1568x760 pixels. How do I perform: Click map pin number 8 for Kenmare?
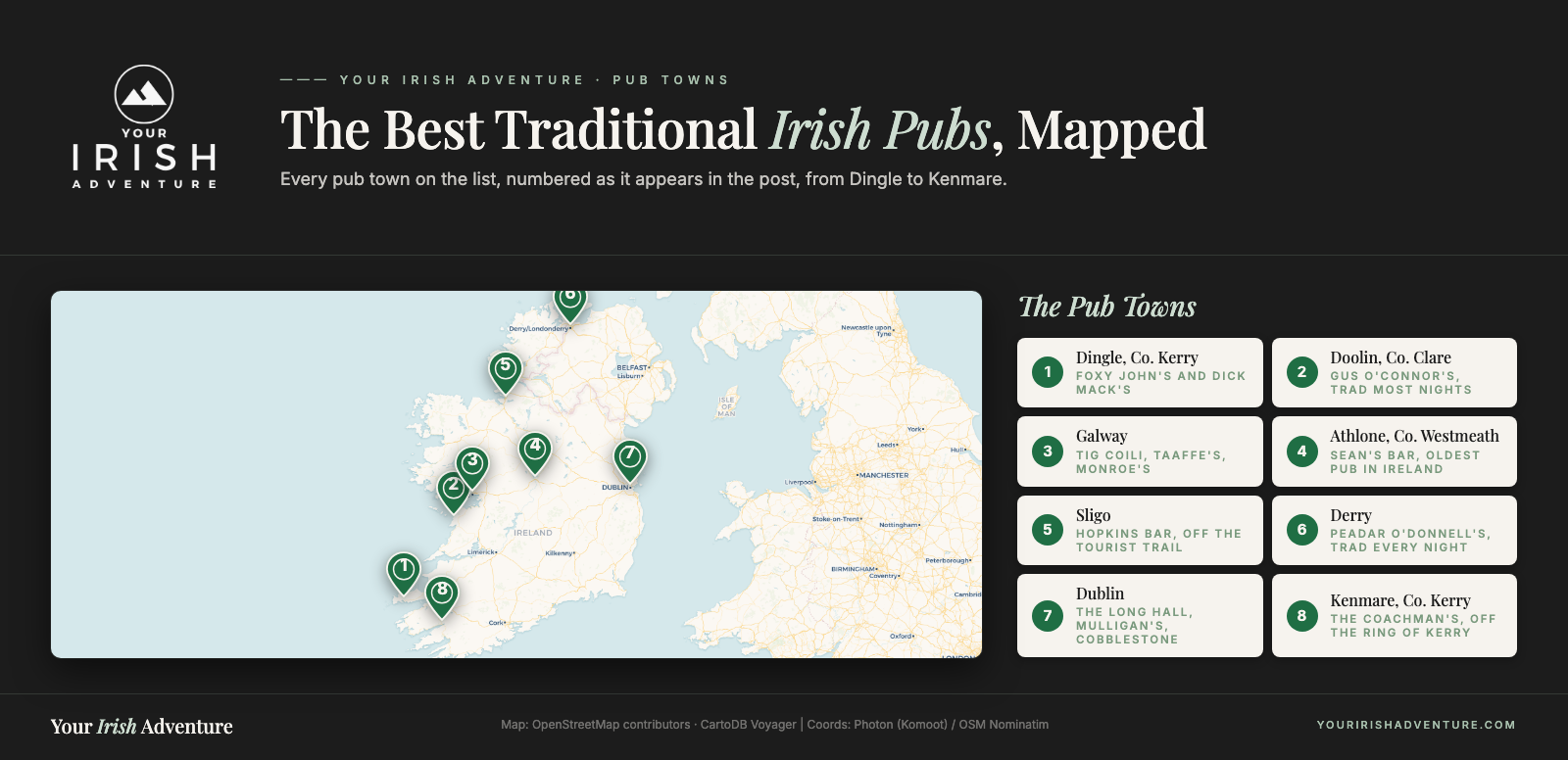[442, 596]
